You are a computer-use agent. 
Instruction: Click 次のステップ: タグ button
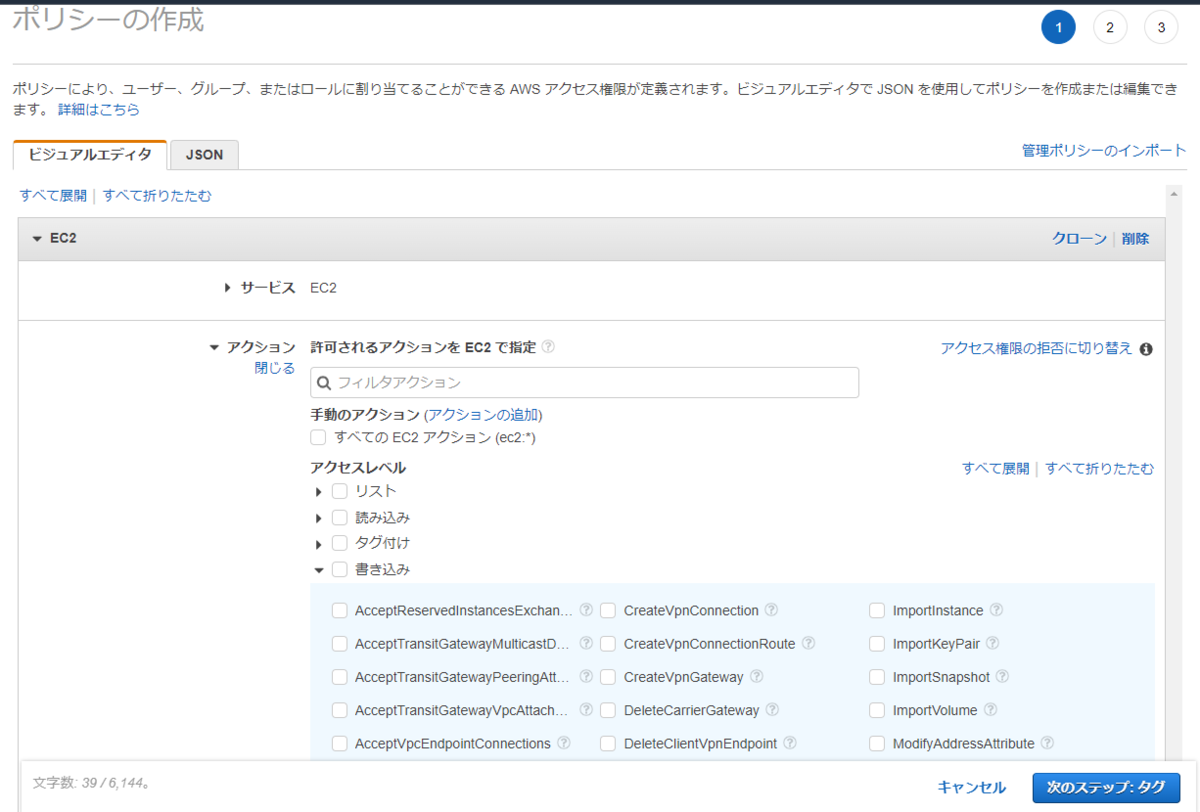(1106, 787)
